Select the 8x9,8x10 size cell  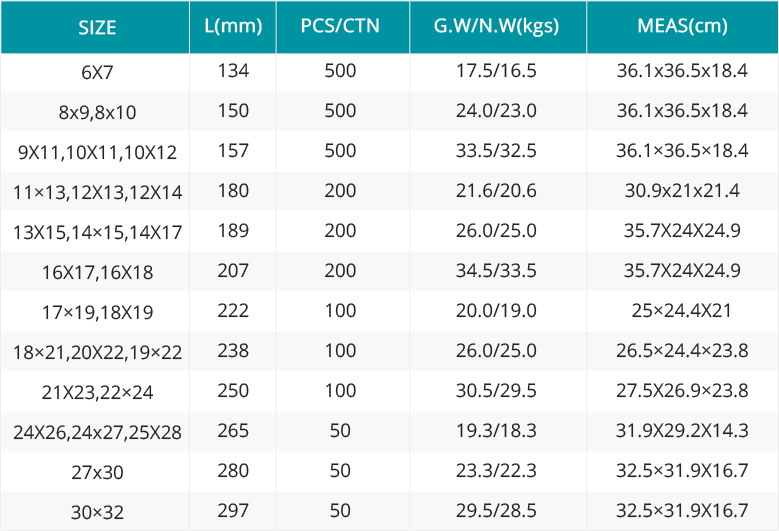click(x=97, y=113)
